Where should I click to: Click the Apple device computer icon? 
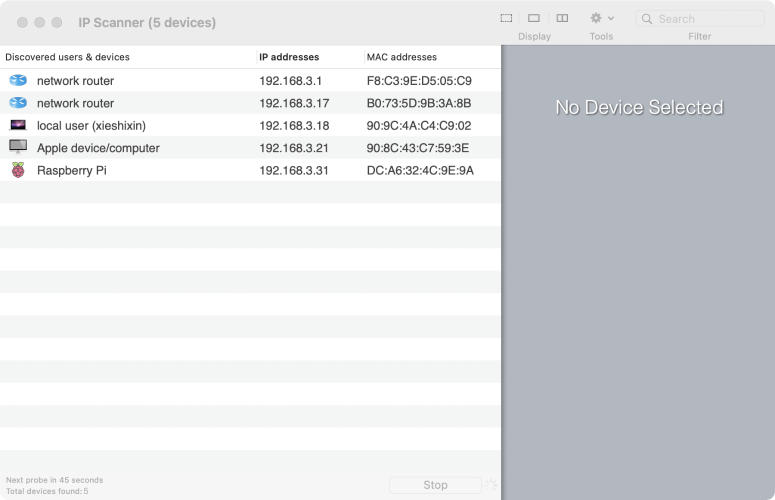coord(18,147)
